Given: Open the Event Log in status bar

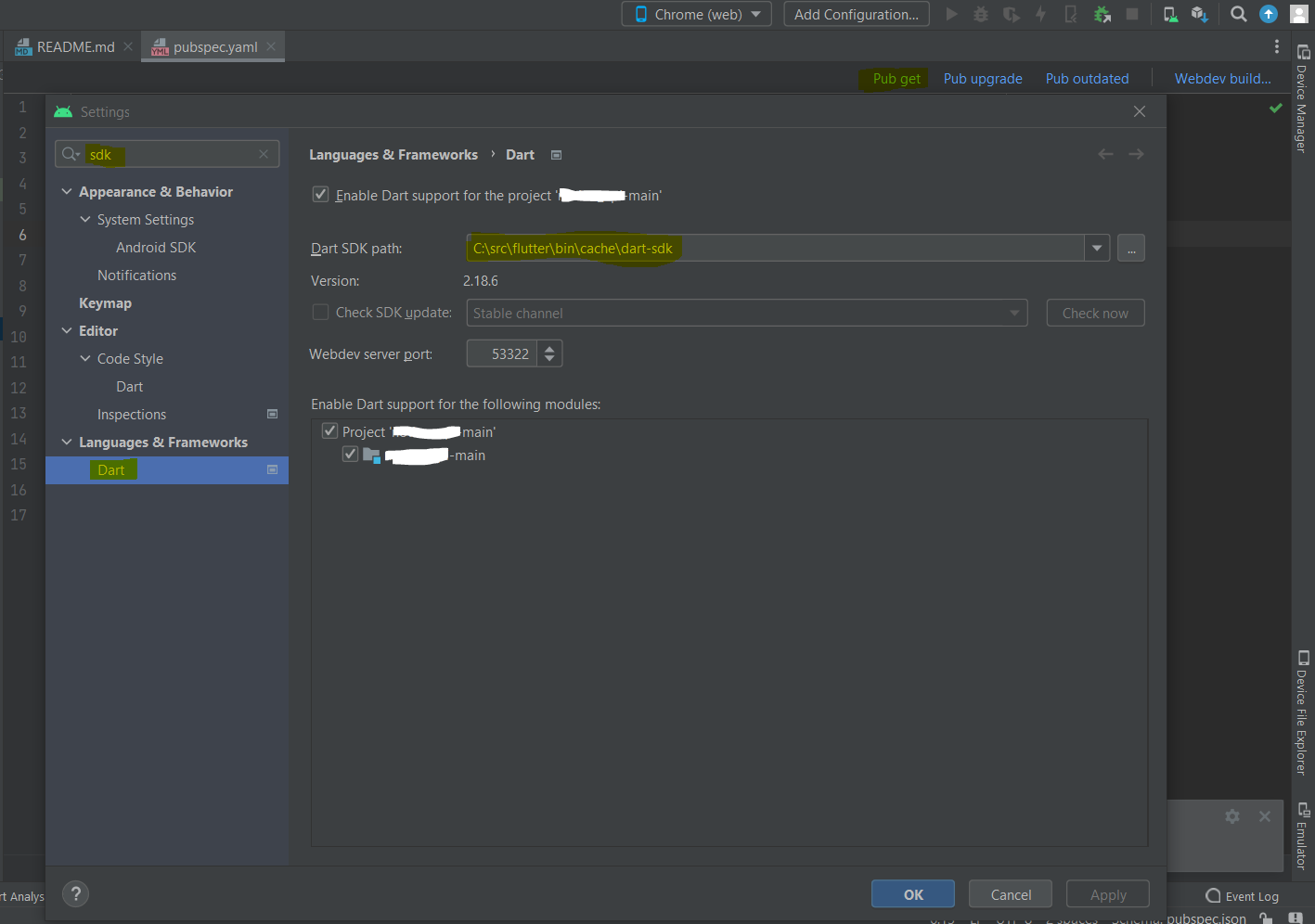Looking at the screenshot, I should 1242,895.
